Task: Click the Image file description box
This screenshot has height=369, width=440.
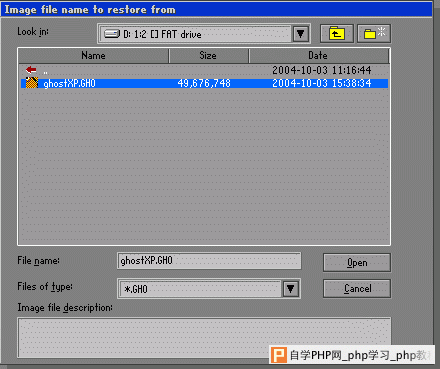Action: (204, 337)
